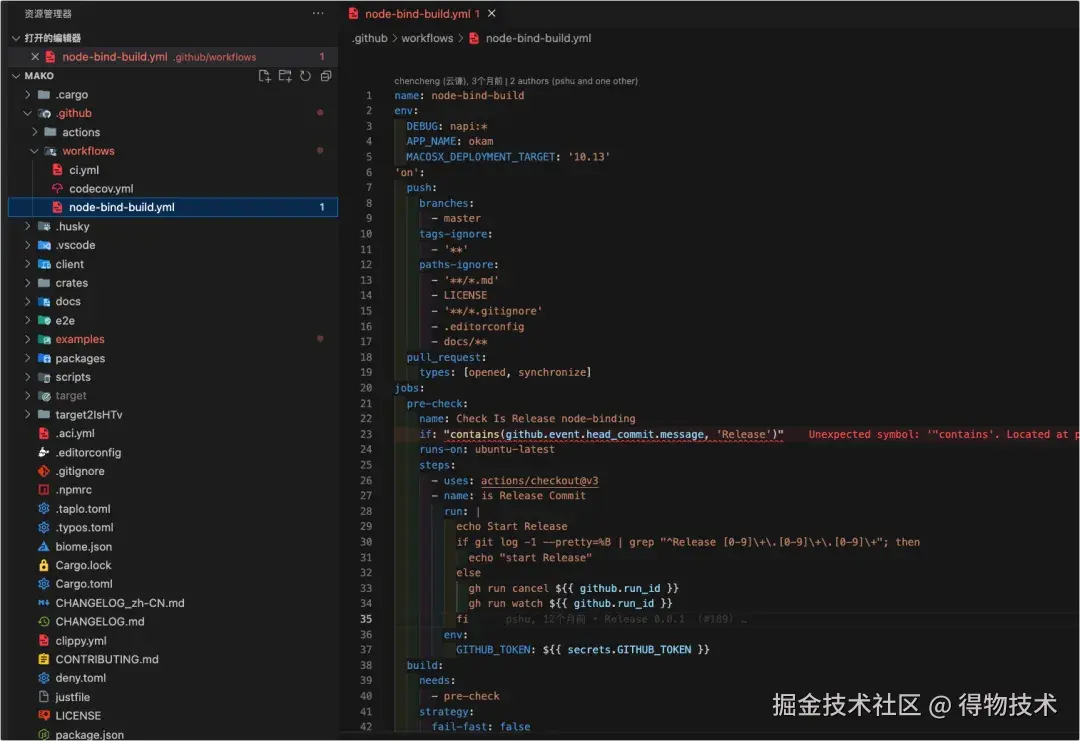Refresh the explorer with the refresh icon

click(305, 76)
